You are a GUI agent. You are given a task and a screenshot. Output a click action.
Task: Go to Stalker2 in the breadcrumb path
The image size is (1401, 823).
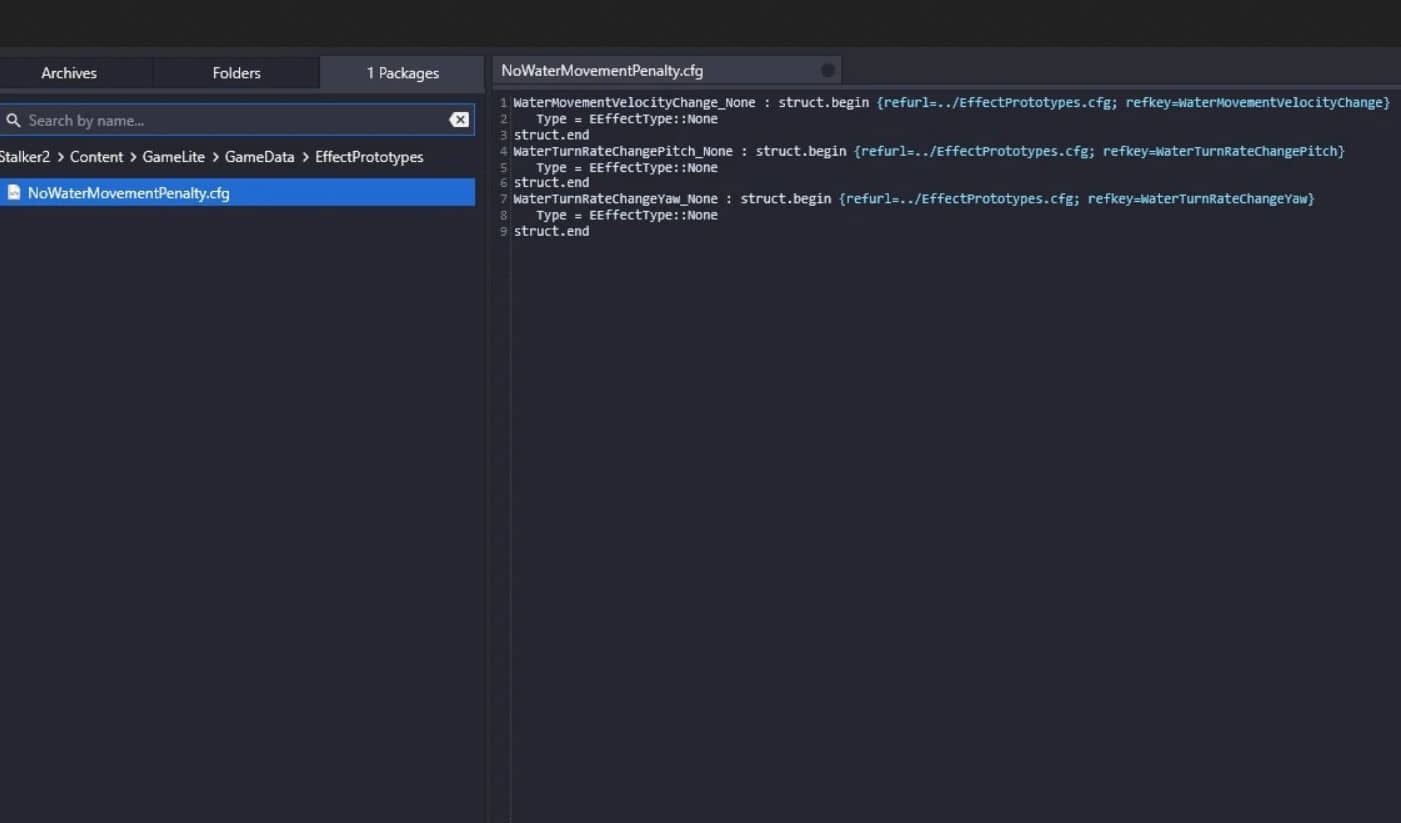[24, 157]
